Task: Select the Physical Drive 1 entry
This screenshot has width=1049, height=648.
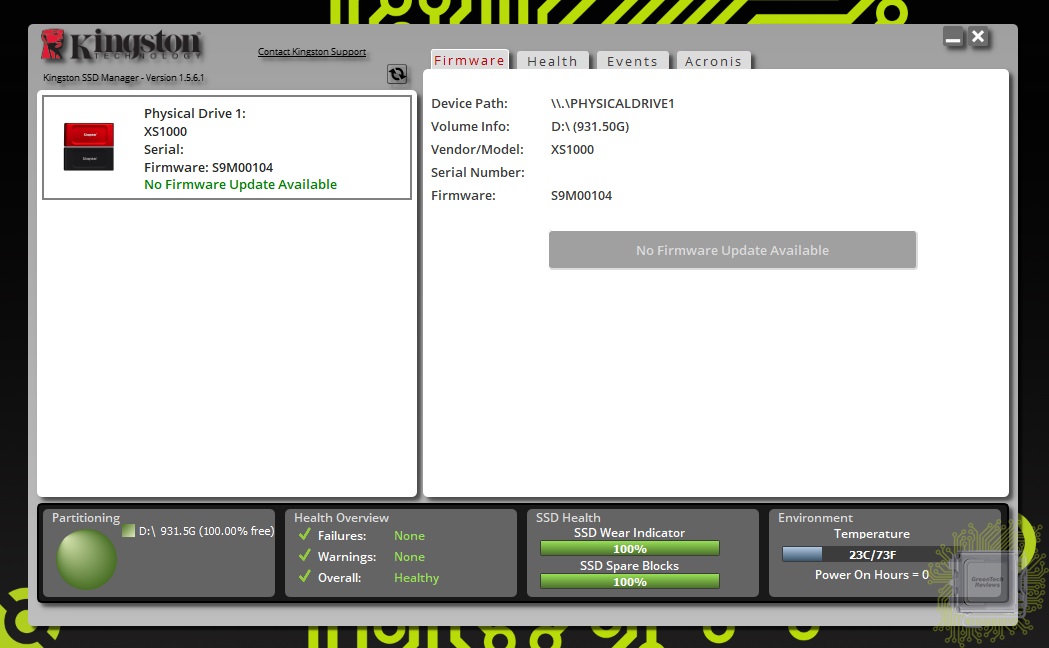Action: click(227, 148)
